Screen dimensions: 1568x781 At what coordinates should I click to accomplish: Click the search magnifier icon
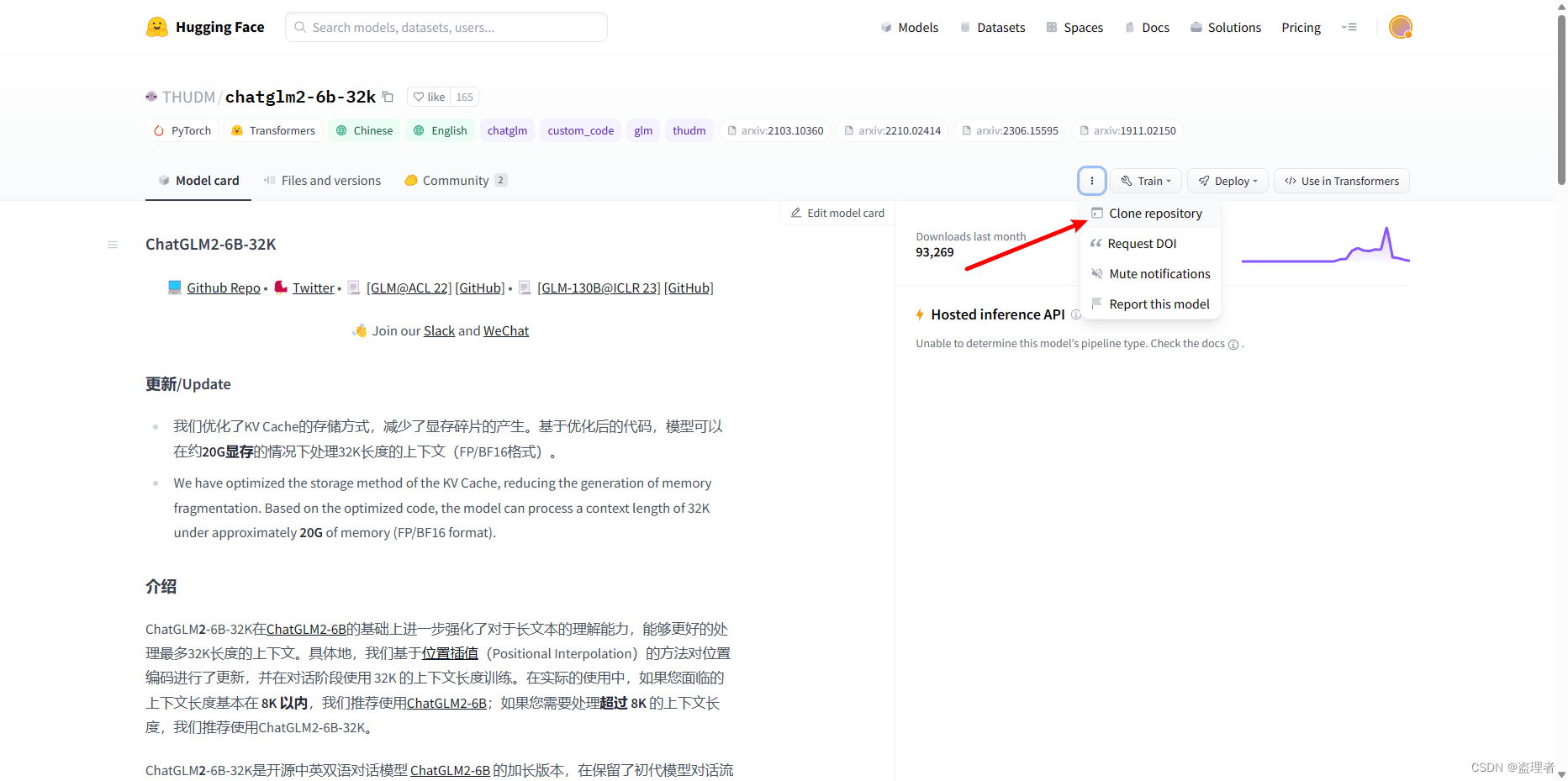coord(300,27)
